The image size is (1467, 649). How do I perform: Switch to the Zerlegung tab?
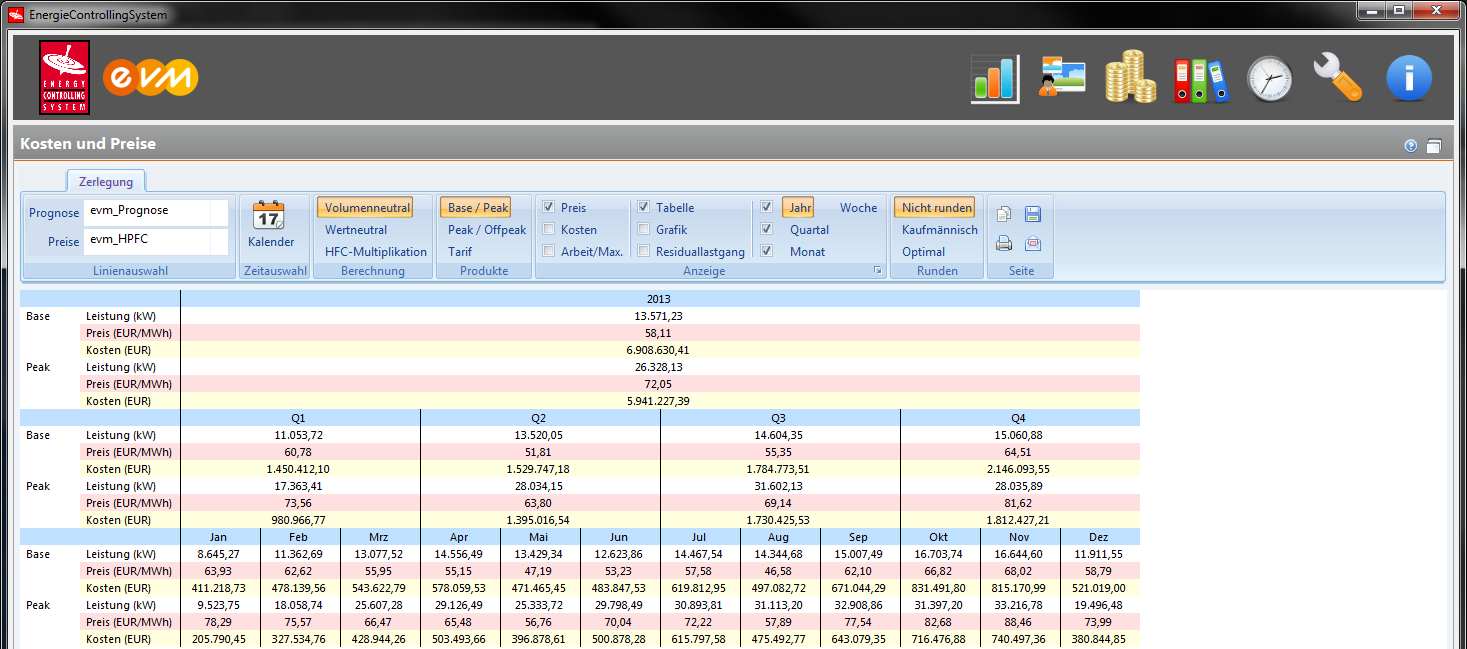(x=106, y=181)
